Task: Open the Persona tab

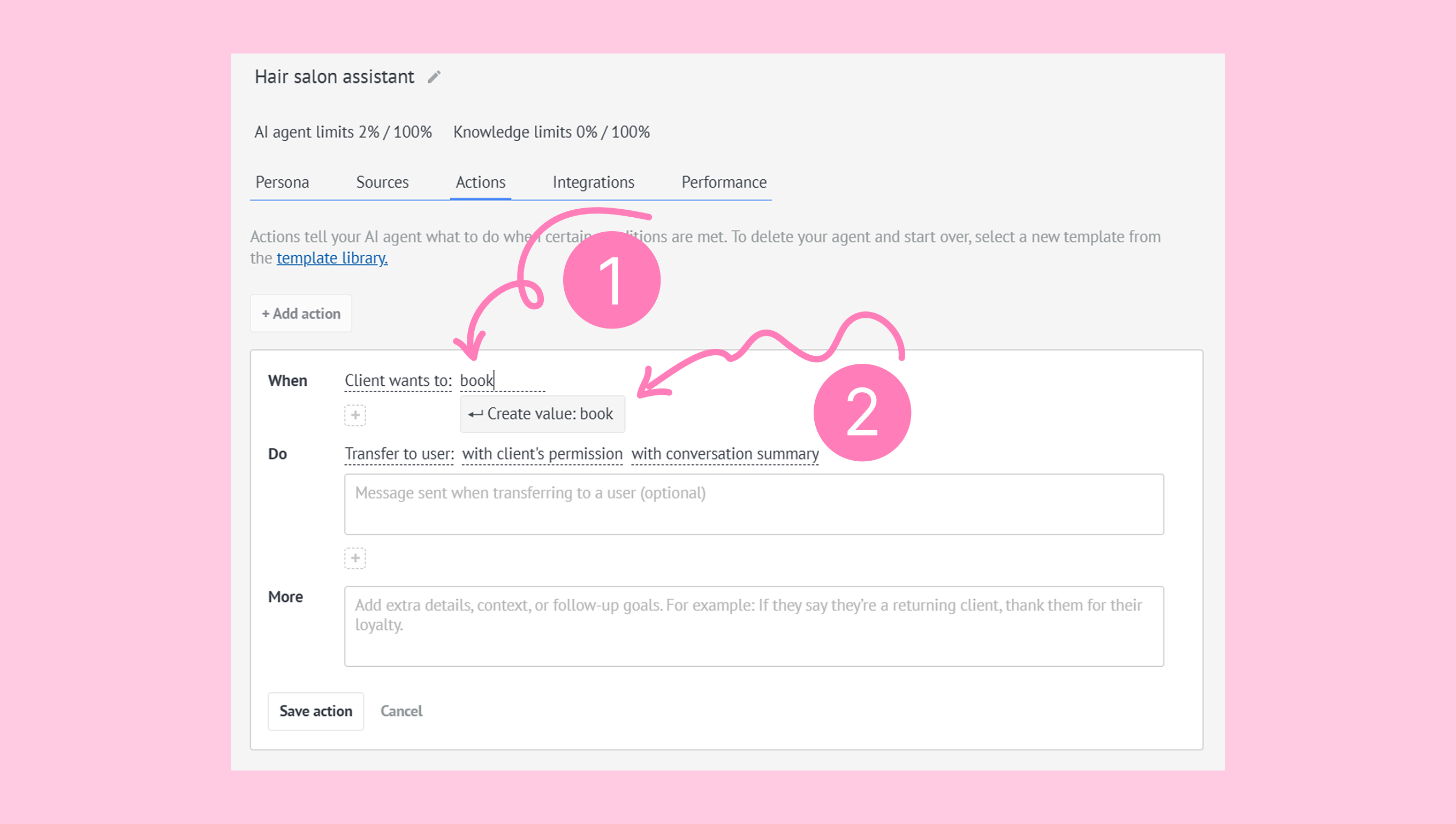Action: [282, 182]
